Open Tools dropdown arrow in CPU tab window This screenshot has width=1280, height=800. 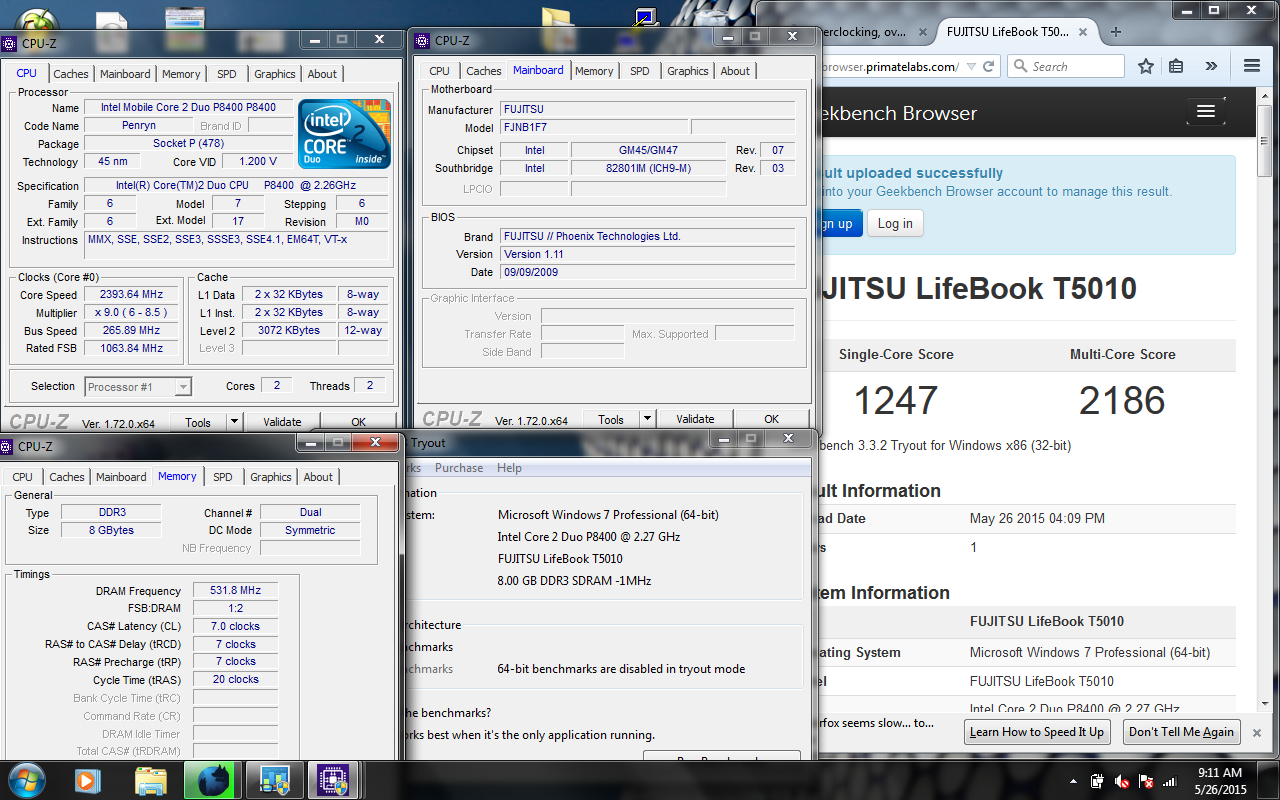click(x=234, y=422)
